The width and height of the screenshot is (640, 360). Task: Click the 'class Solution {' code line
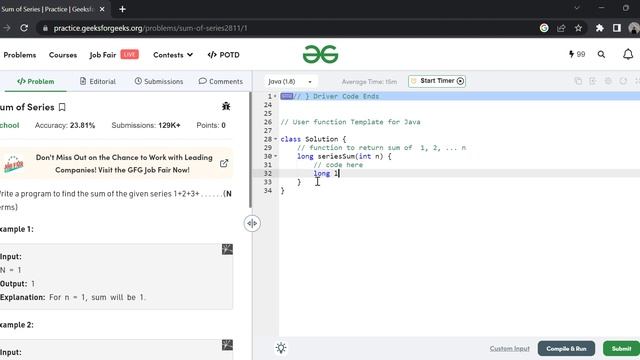[313, 139]
